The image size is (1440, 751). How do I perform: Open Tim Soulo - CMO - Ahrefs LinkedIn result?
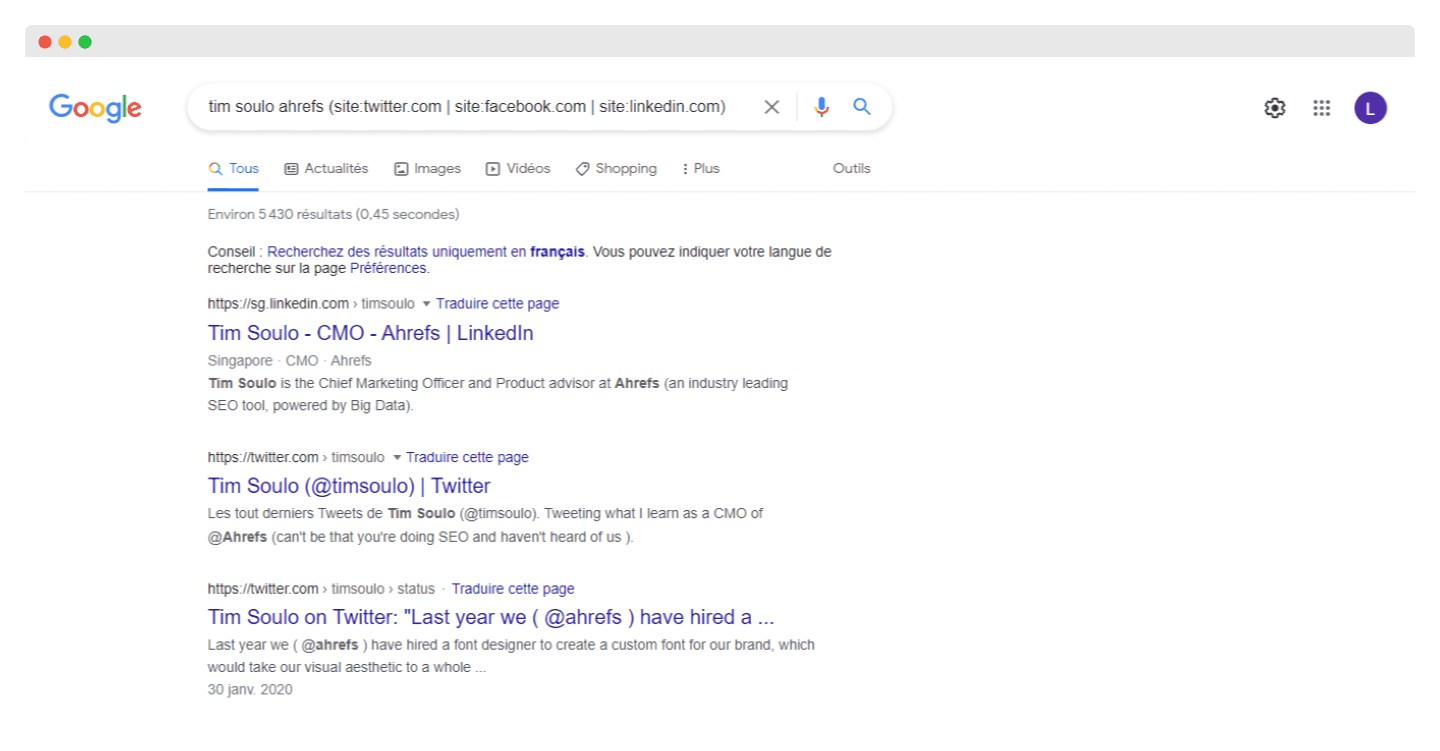click(x=370, y=333)
